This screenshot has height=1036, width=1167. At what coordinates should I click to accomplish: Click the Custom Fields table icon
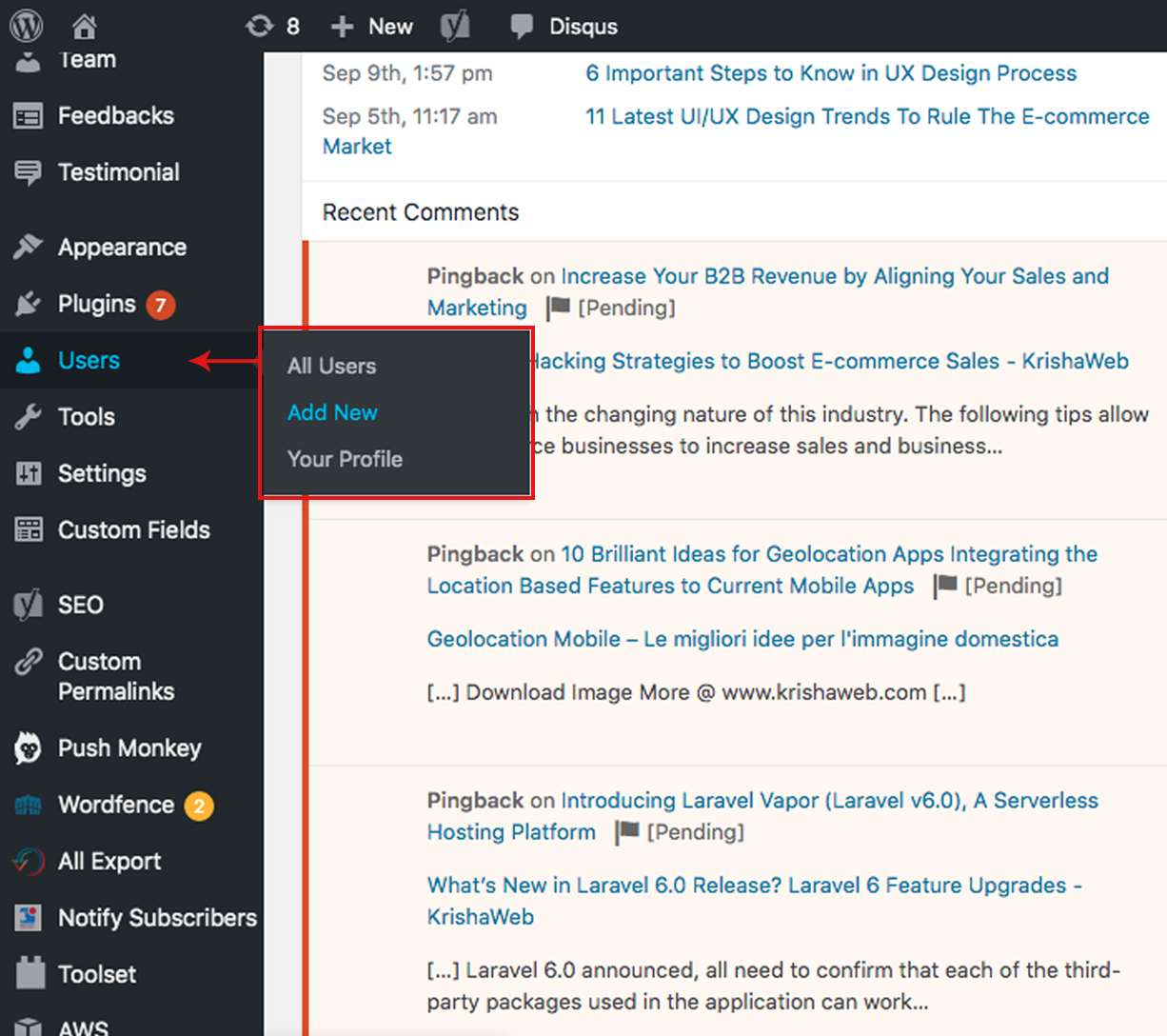29,529
